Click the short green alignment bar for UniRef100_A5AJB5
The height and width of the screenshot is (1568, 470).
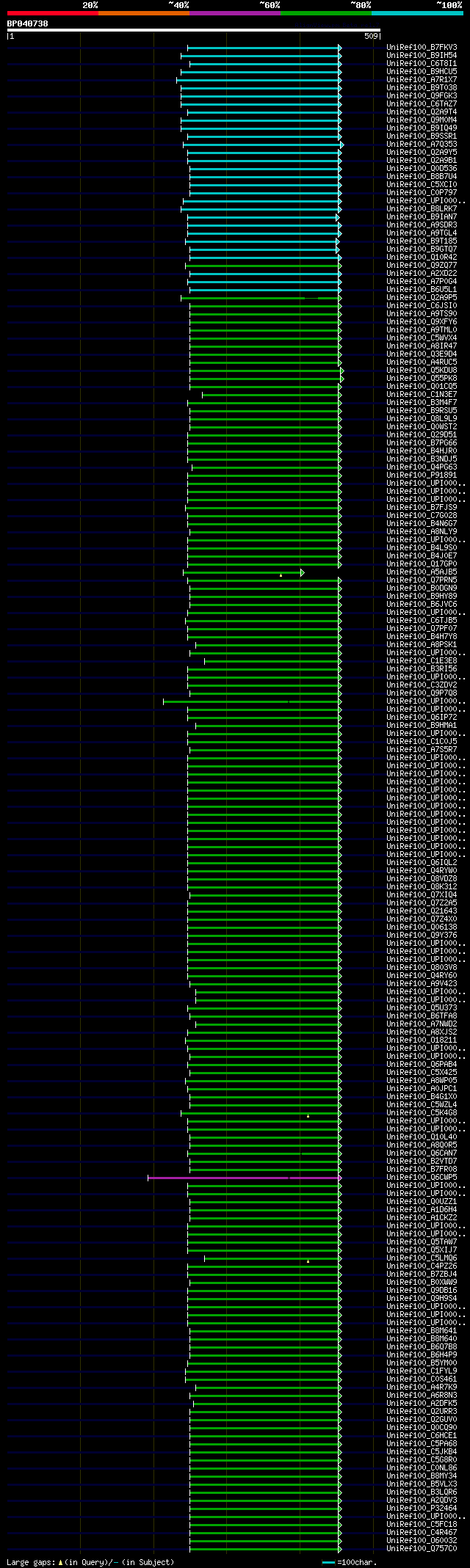pyautogui.click(x=242, y=572)
